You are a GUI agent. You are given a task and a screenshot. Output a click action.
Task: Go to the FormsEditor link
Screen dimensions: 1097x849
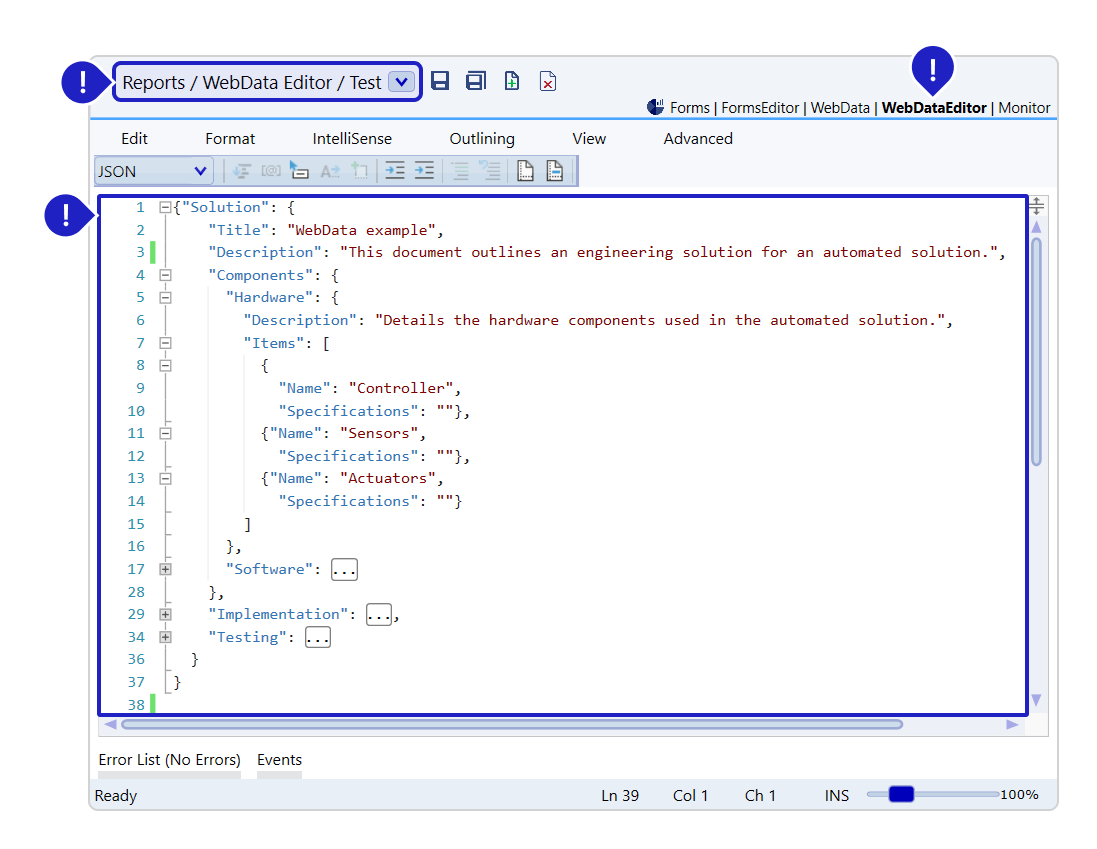point(761,108)
